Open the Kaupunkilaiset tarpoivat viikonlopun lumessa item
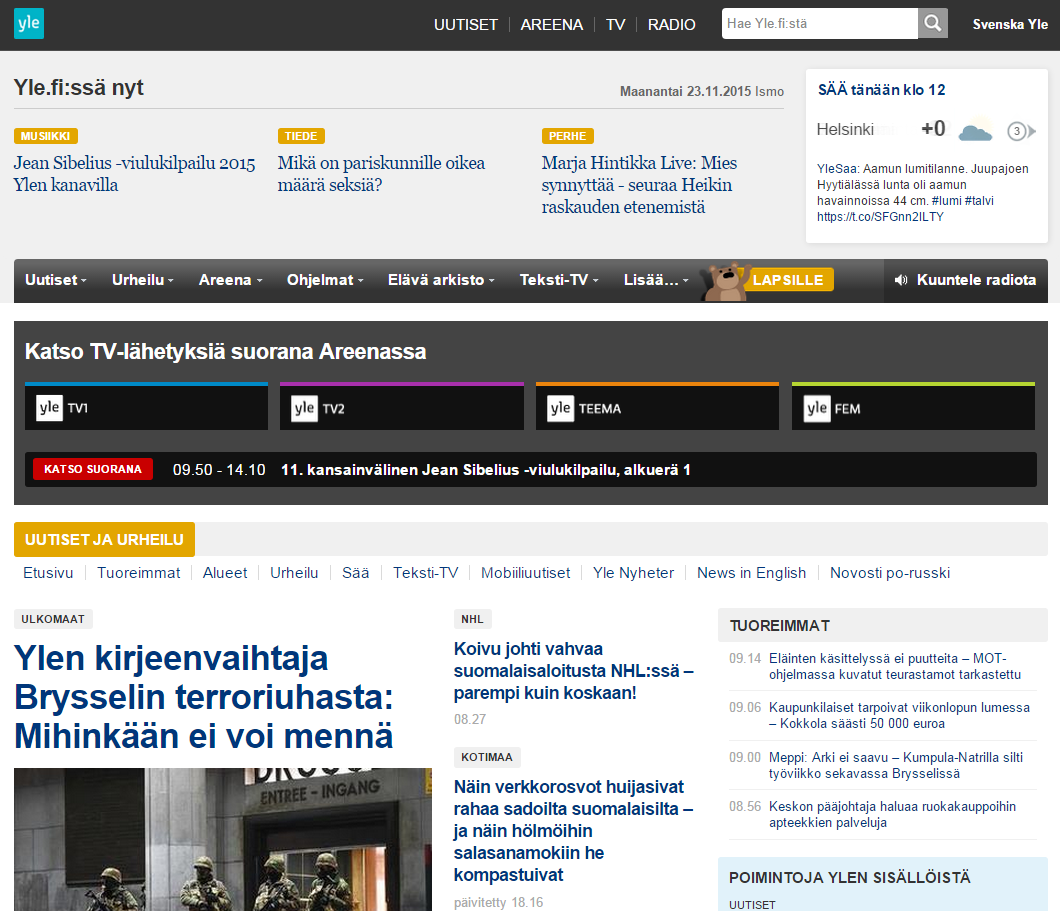This screenshot has height=911, width=1060. click(899, 715)
